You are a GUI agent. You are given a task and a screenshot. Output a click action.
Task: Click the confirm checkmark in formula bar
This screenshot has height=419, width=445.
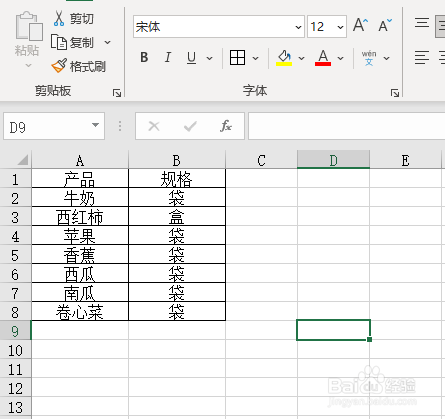[x=190, y=126]
